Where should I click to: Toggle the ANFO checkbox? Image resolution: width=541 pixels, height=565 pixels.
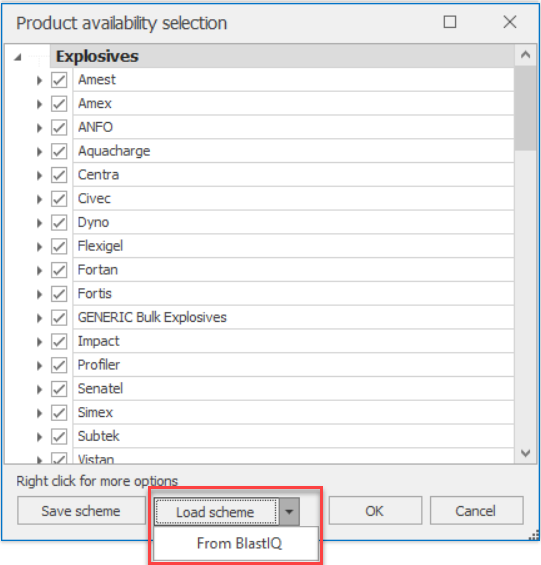click(59, 128)
